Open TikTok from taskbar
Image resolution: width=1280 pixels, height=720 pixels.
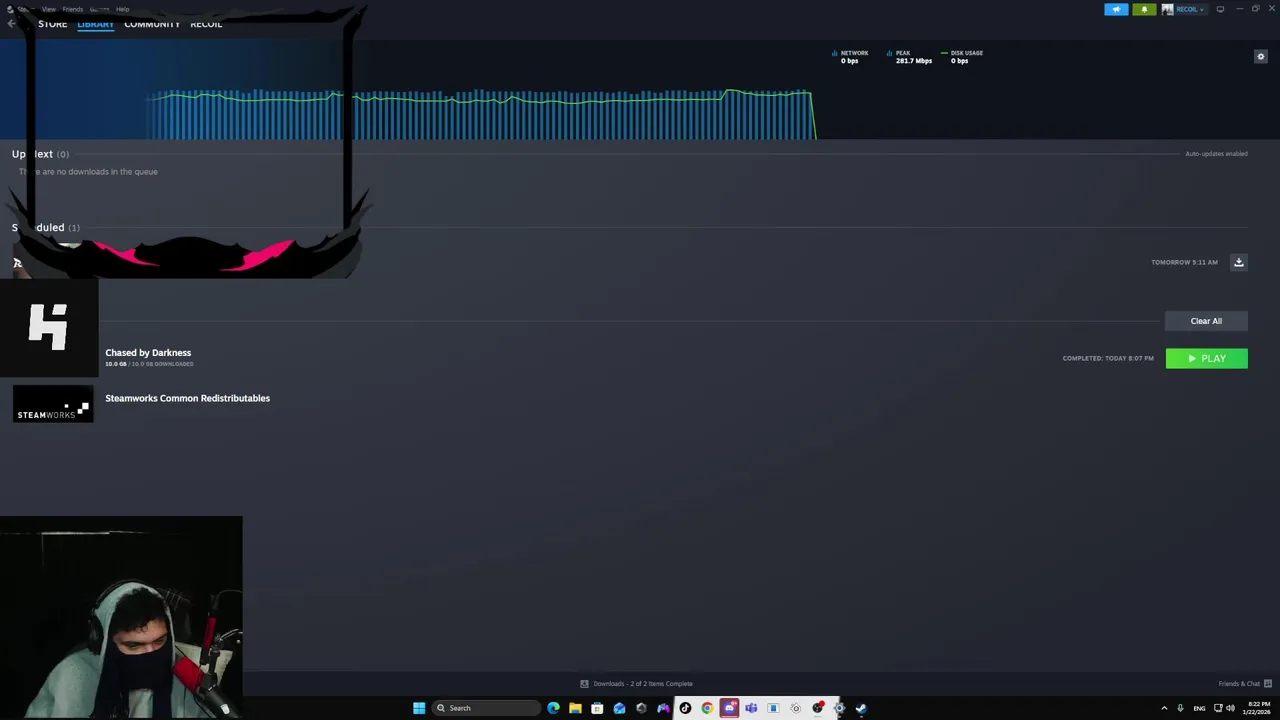click(685, 708)
